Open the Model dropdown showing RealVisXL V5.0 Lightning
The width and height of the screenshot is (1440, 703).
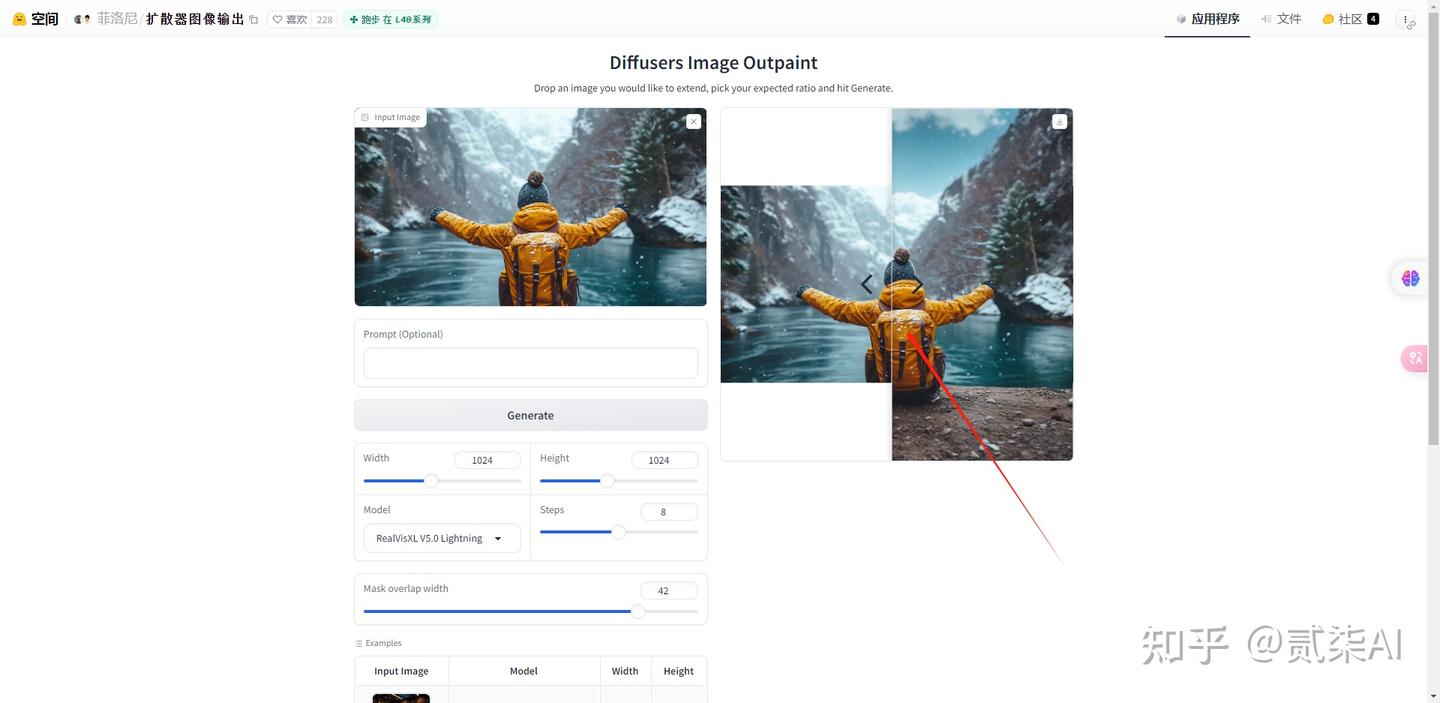pyautogui.click(x=441, y=538)
